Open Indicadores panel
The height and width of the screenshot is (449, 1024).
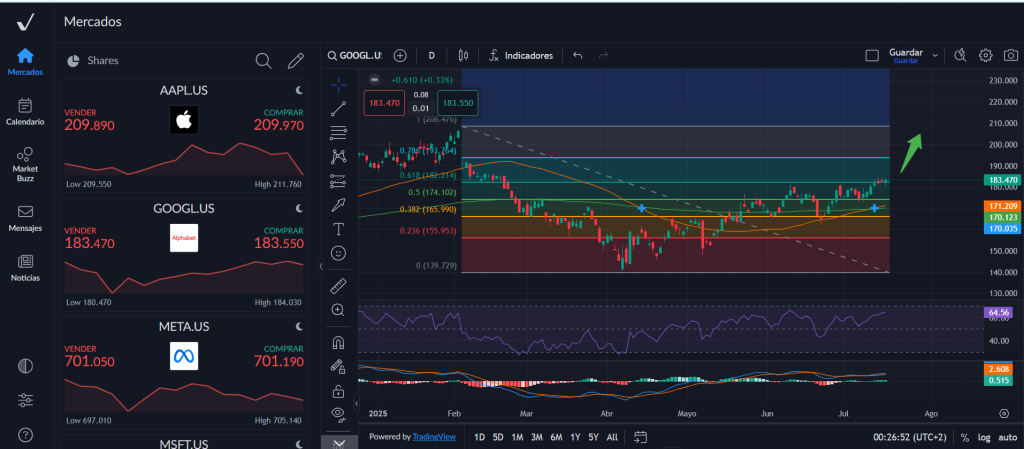click(521, 55)
